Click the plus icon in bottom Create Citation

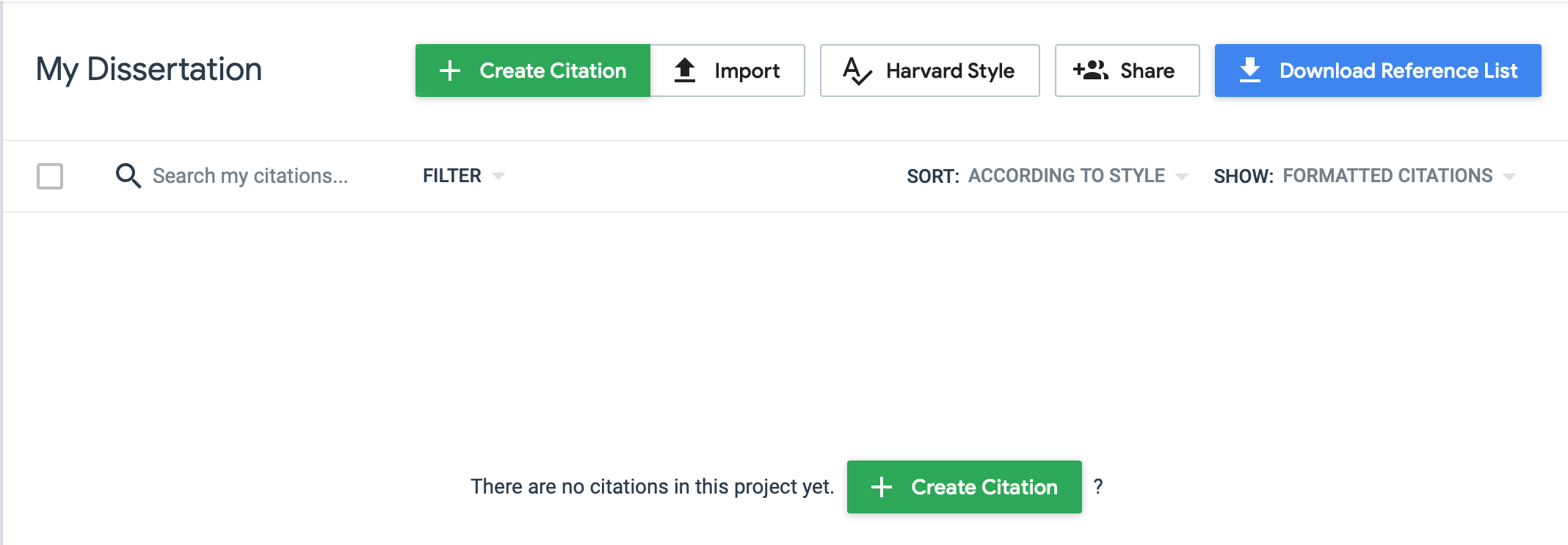pyautogui.click(x=882, y=487)
